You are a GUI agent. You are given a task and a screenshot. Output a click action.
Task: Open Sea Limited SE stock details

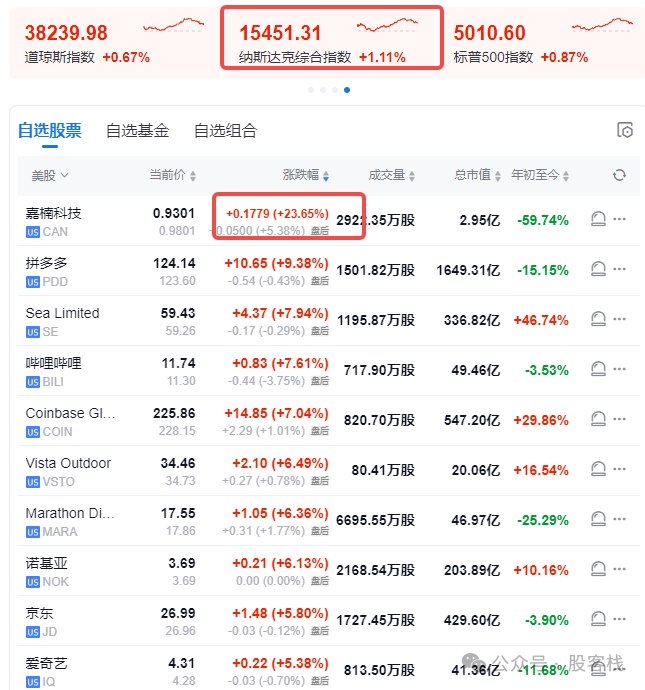62,322
